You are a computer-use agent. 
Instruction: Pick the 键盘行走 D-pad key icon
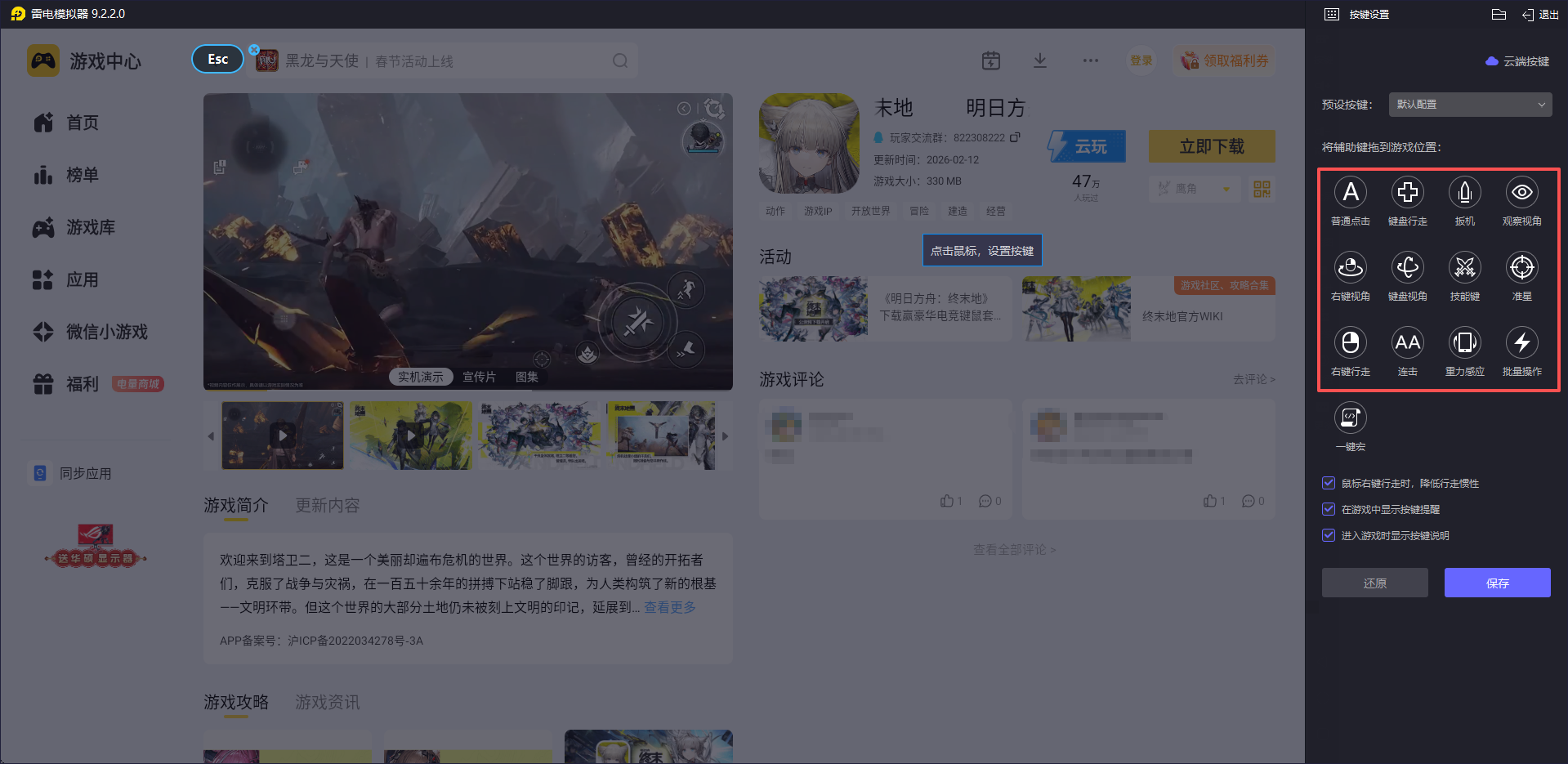click(1408, 192)
